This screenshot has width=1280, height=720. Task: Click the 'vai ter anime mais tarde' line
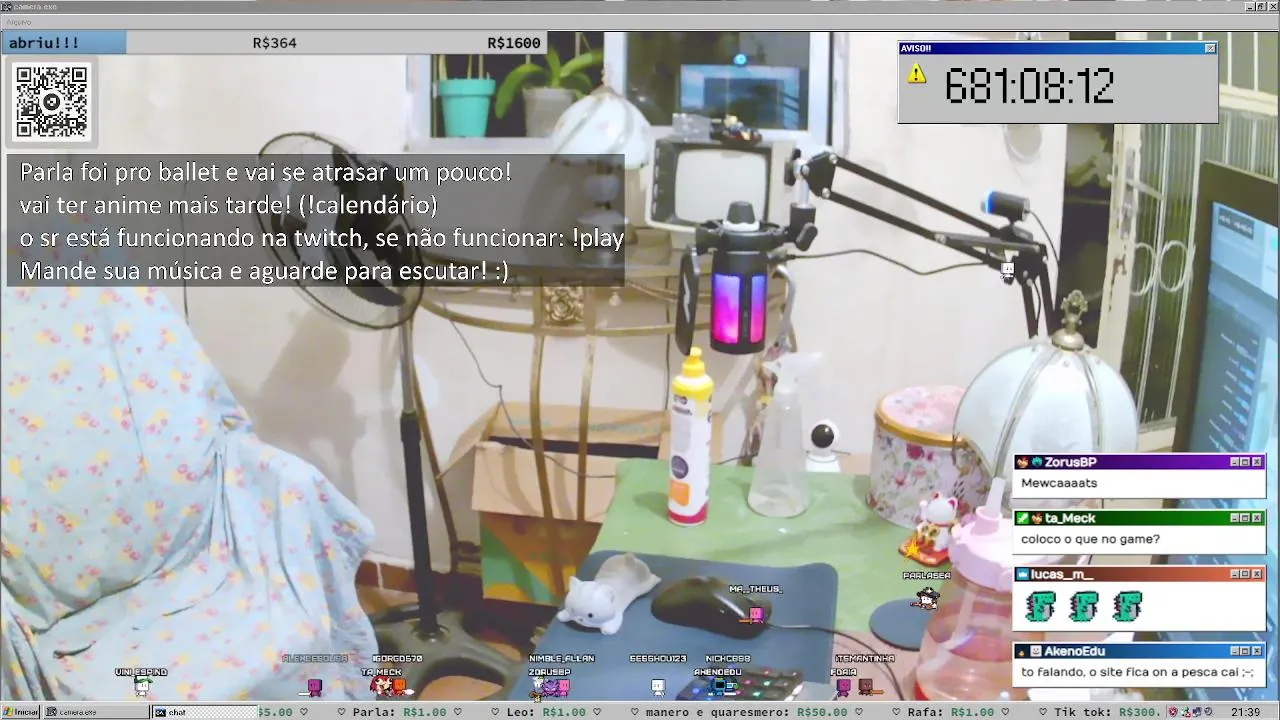pyautogui.click(x=229, y=205)
